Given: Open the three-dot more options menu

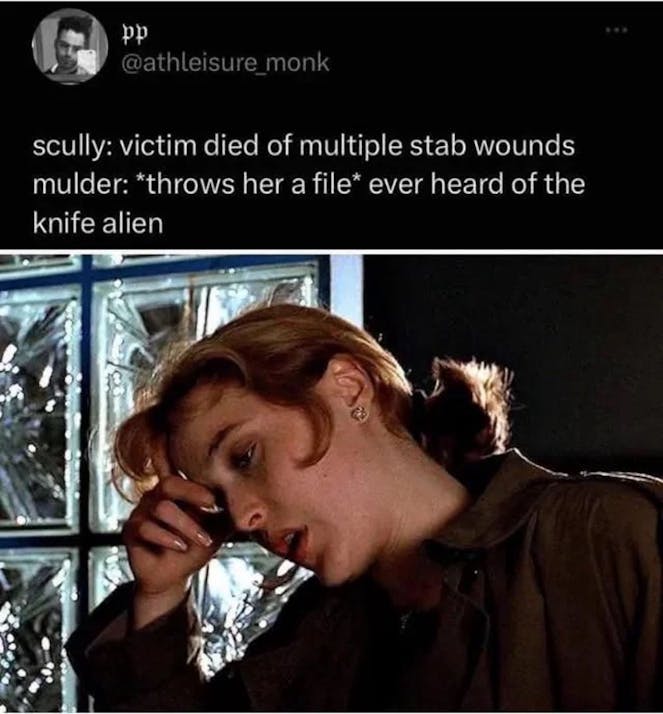Looking at the screenshot, I should (x=617, y=30).
